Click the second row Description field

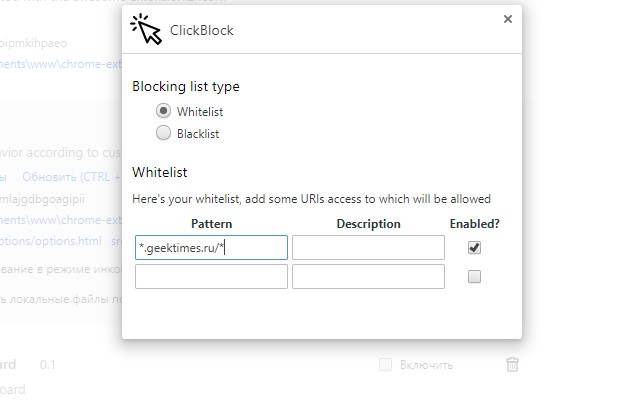pos(368,277)
